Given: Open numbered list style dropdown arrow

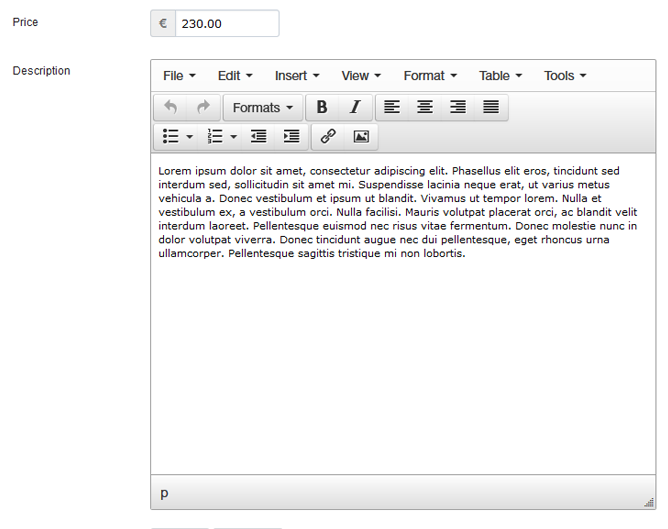Looking at the screenshot, I should coord(234,137).
